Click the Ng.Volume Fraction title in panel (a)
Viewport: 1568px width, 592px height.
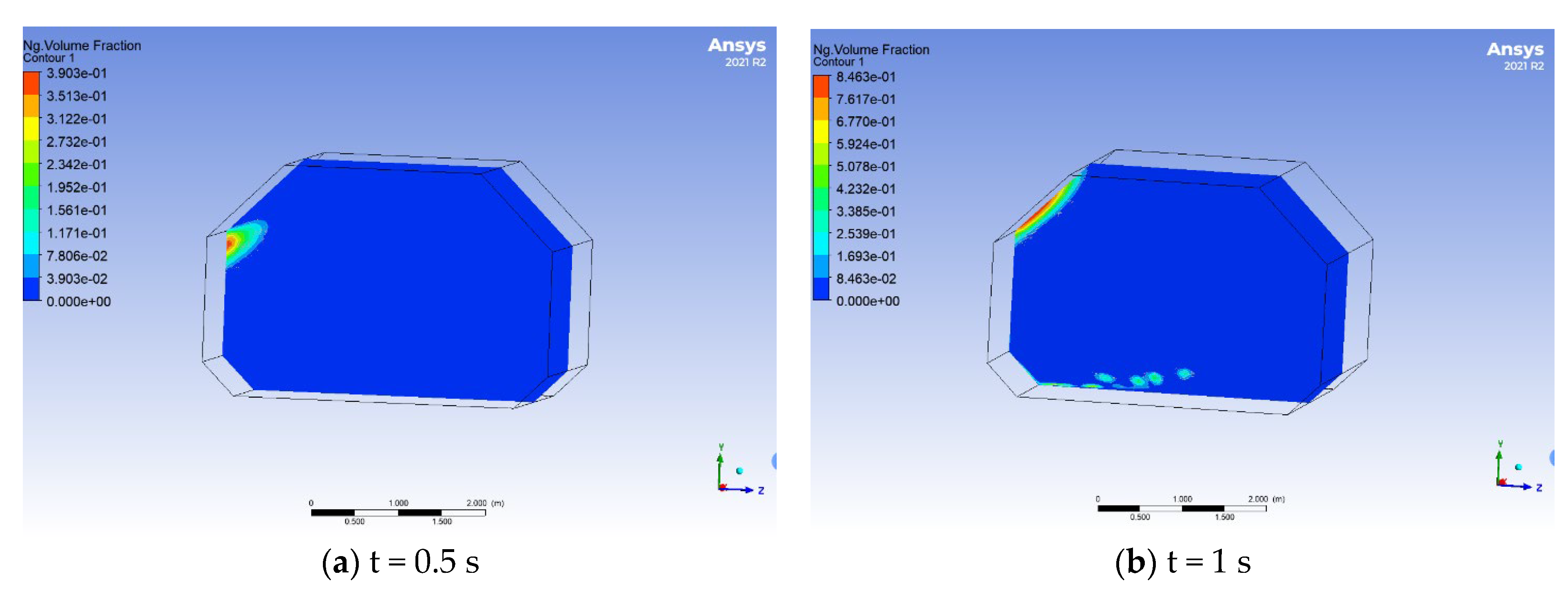(82, 46)
